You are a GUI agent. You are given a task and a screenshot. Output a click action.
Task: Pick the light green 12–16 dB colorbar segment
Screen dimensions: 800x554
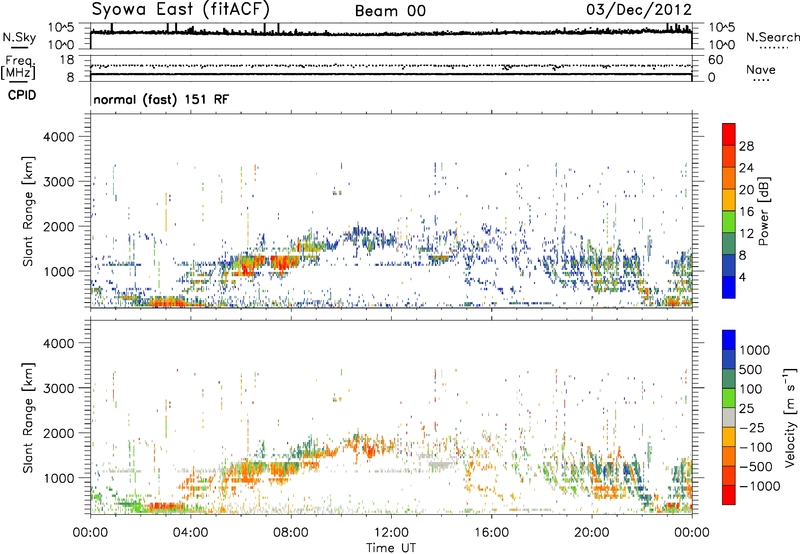click(729, 222)
